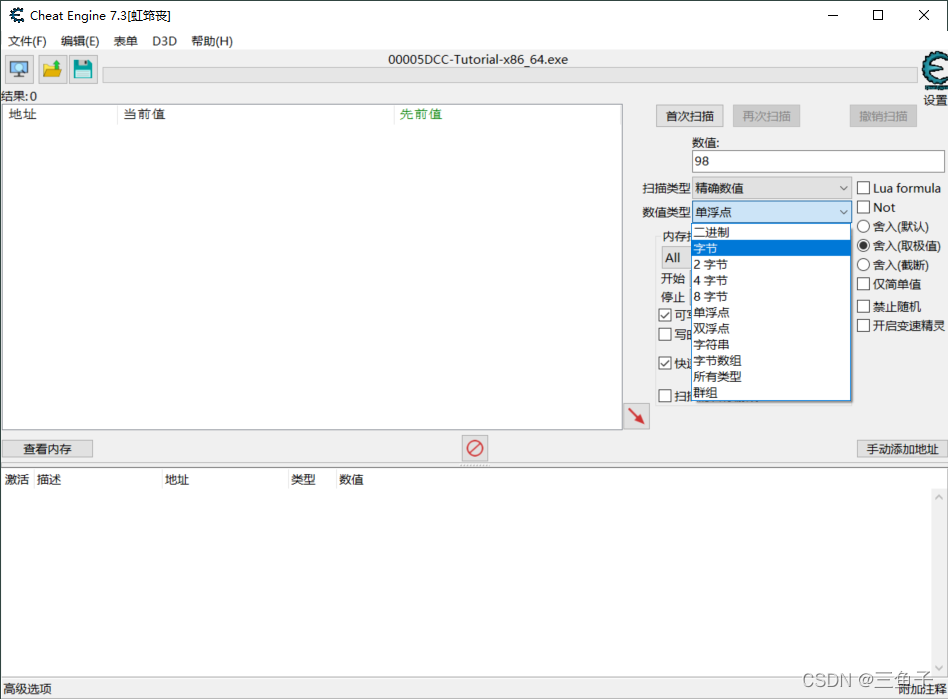Select the 舍入(取极值) radio button

point(863,245)
